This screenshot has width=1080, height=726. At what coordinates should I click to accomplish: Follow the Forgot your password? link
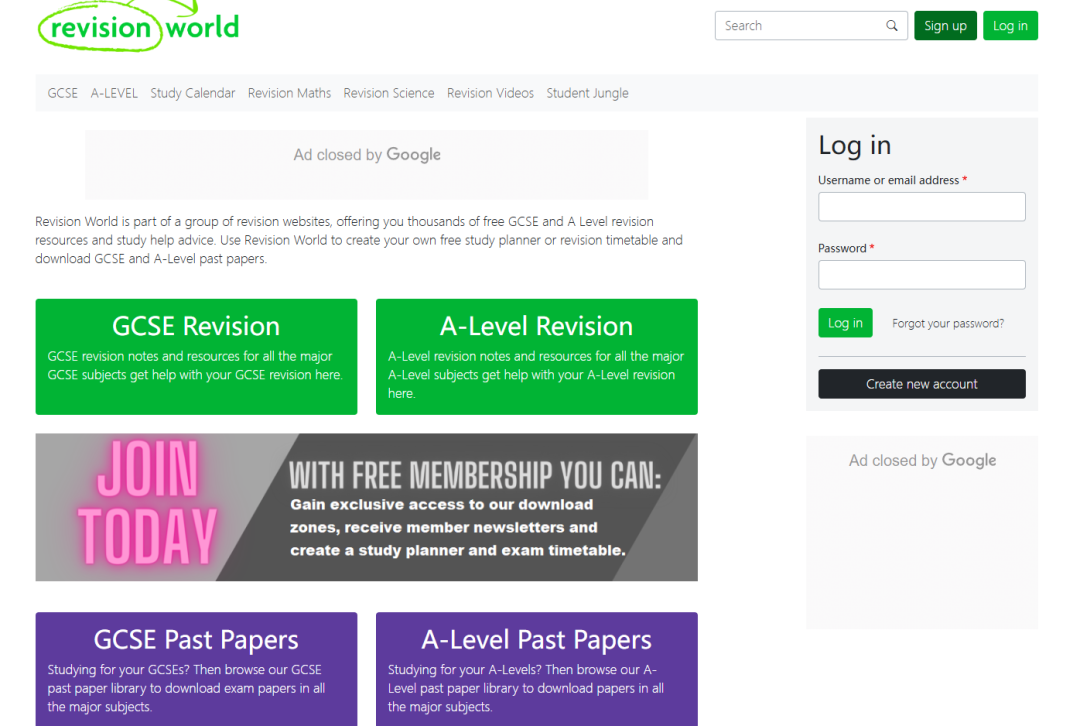(x=948, y=323)
